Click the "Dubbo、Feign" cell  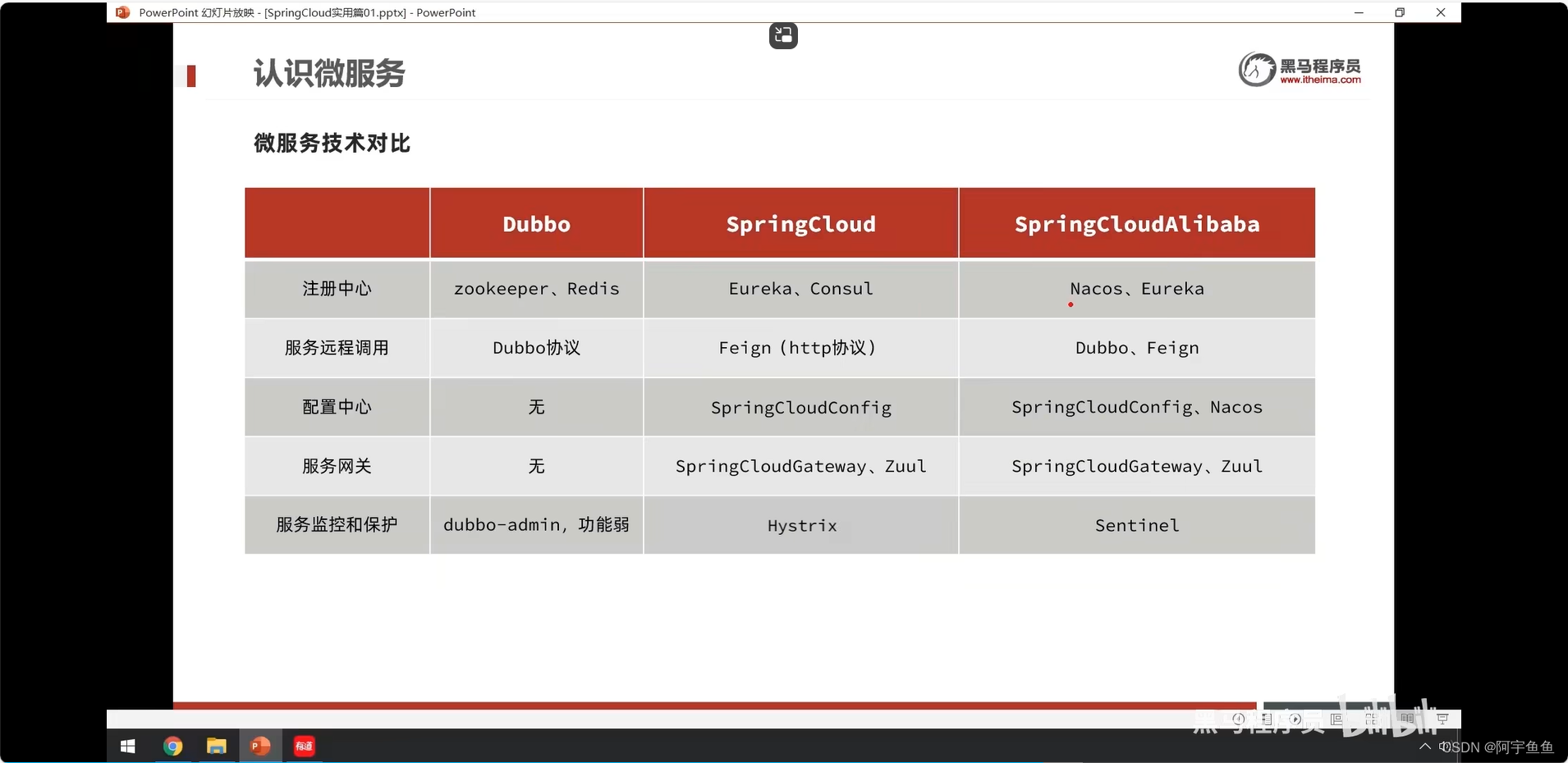click(x=1137, y=348)
